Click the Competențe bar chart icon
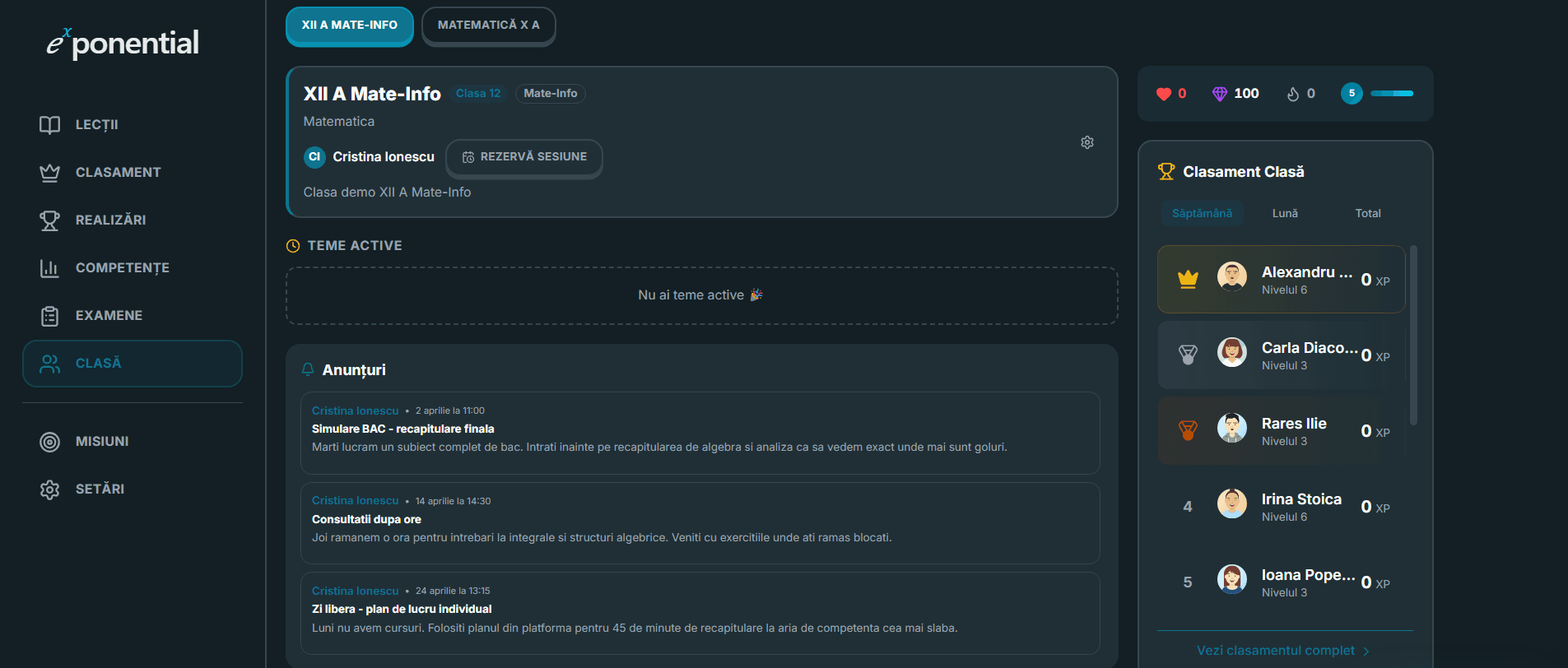1568x668 pixels. (x=49, y=268)
